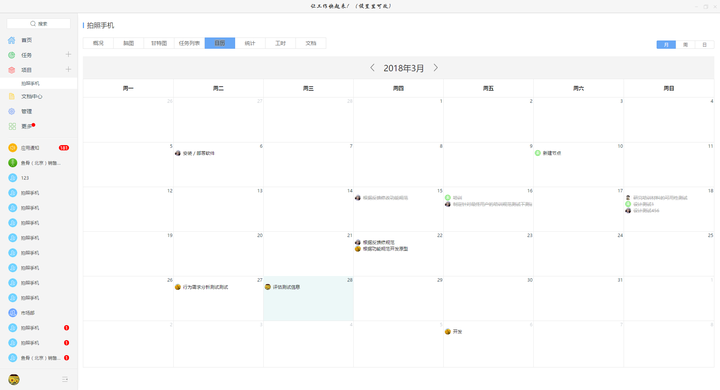Open the 概况 overview tab
This screenshot has height=390, width=720.
[x=98, y=43]
